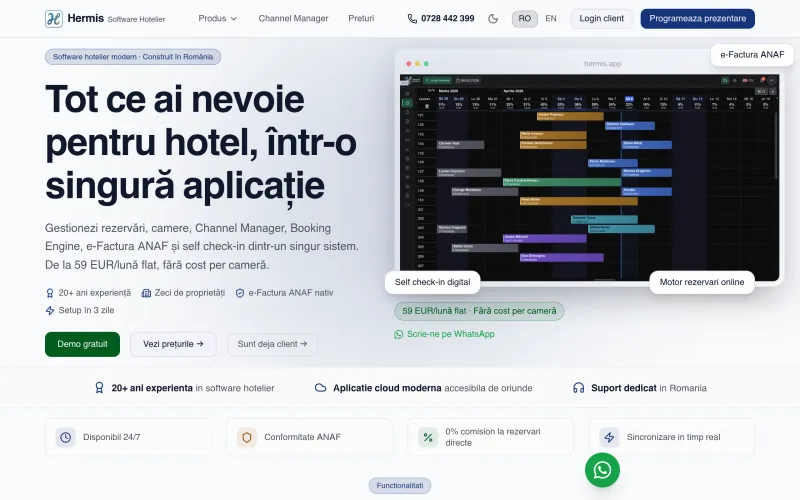Click Software hotelier modern badge
The width and height of the screenshot is (800, 500).
click(133, 57)
